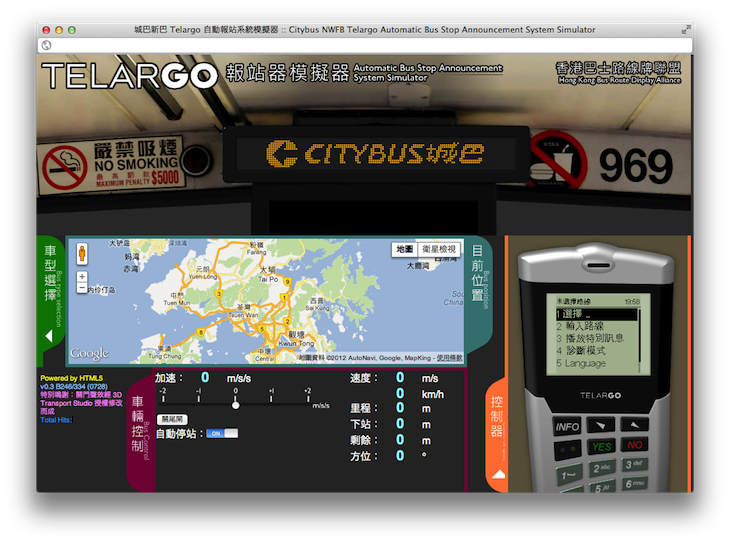The width and height of the screenshot is (730, 543).
Task: Click the fullscreen arrows in the title bar
Action: point(685,30)
